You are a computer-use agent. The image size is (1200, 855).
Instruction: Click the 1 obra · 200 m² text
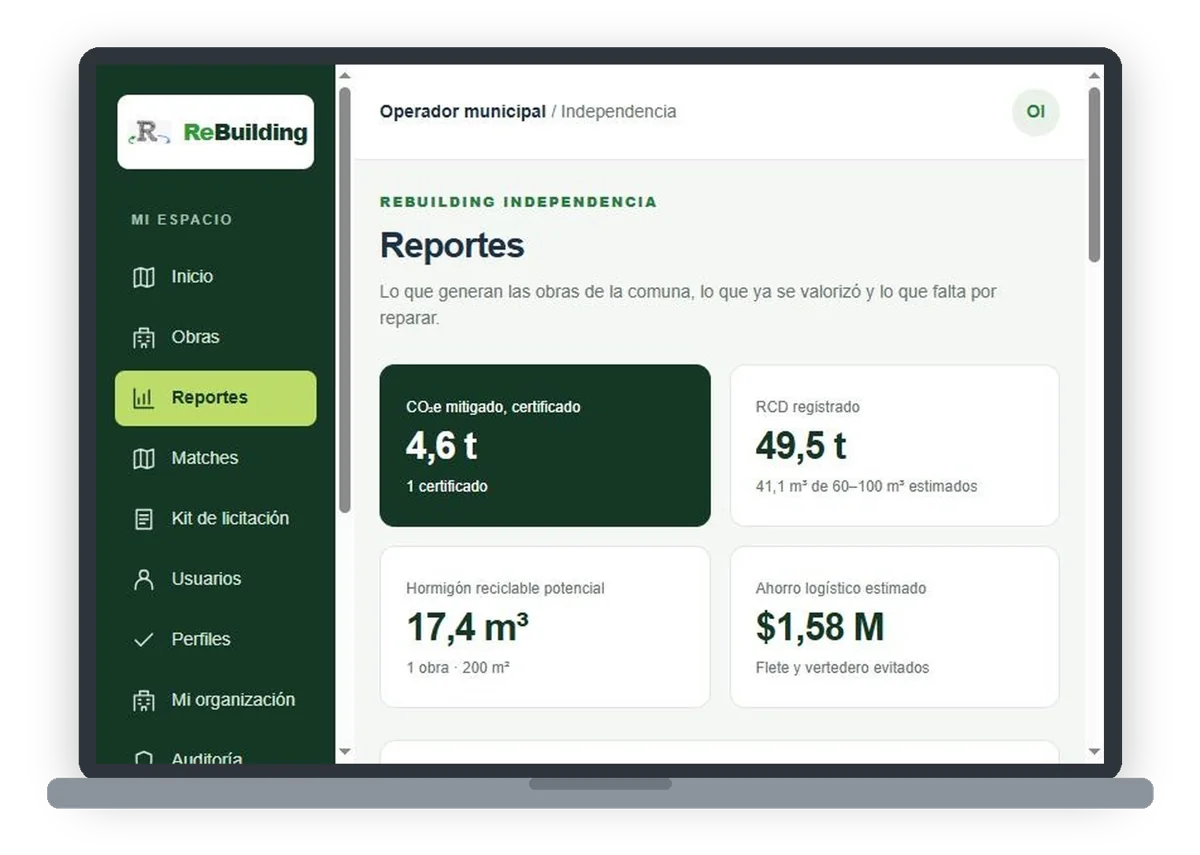[x=458, y=667]
